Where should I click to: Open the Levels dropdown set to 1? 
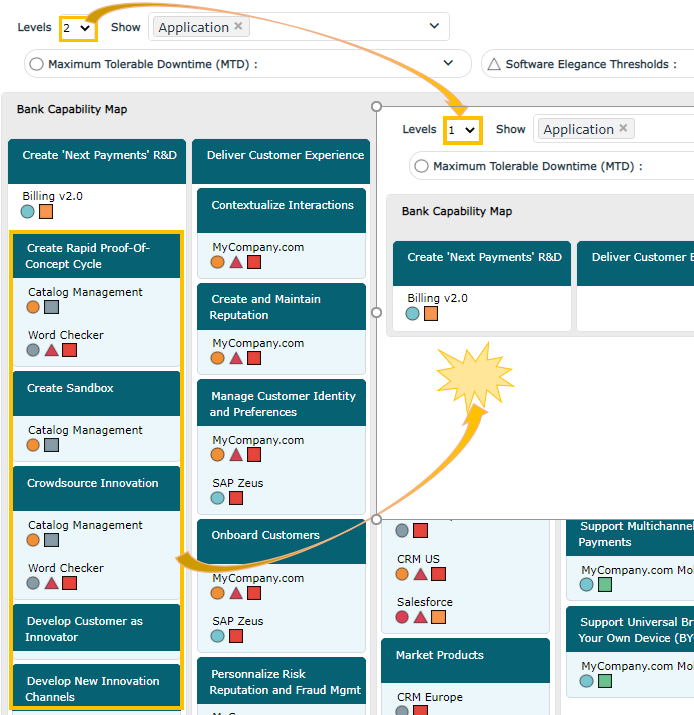pos(463,130)
